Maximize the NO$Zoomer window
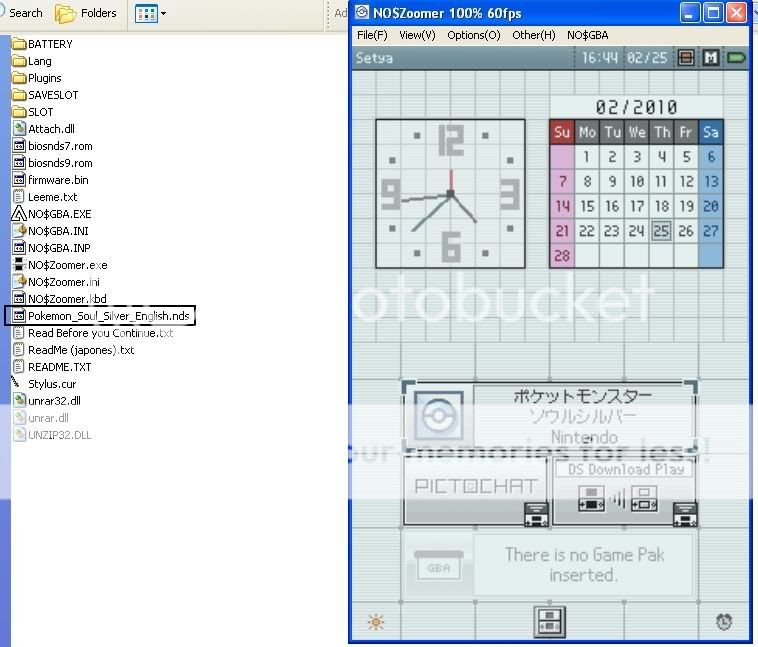This screenshot has width=758, height=647. click(x=713, y=13)
